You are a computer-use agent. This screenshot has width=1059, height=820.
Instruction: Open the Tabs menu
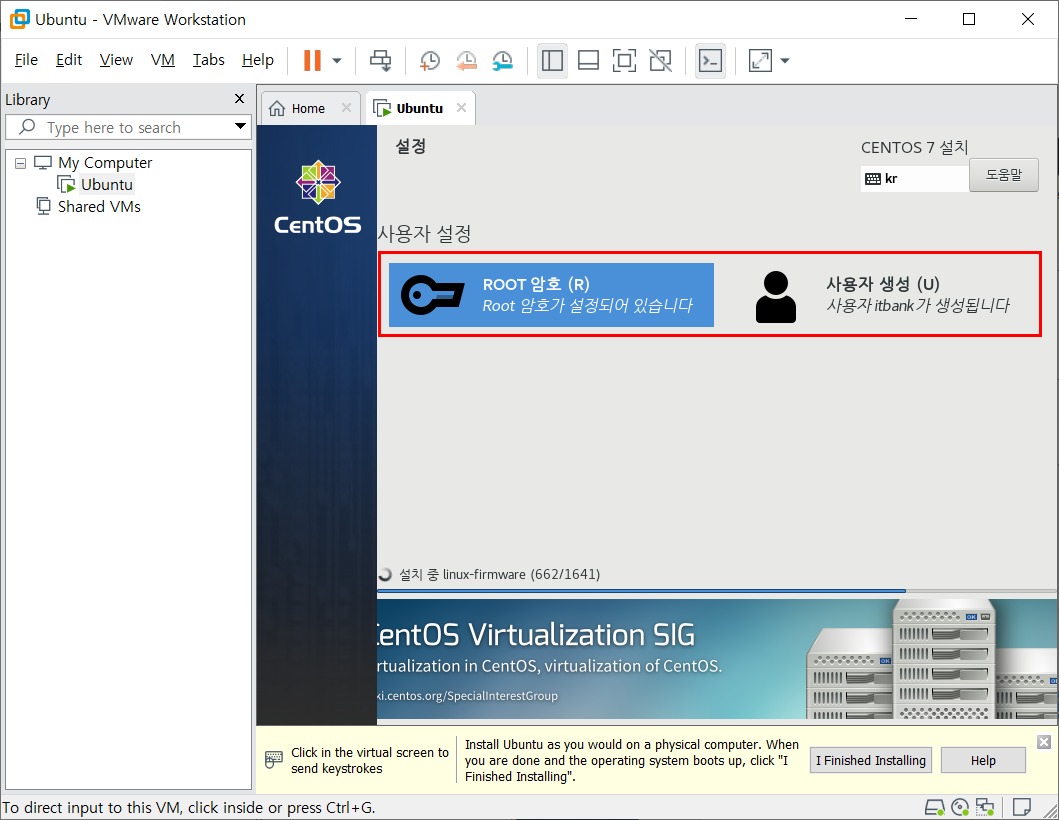coord(209,60)
